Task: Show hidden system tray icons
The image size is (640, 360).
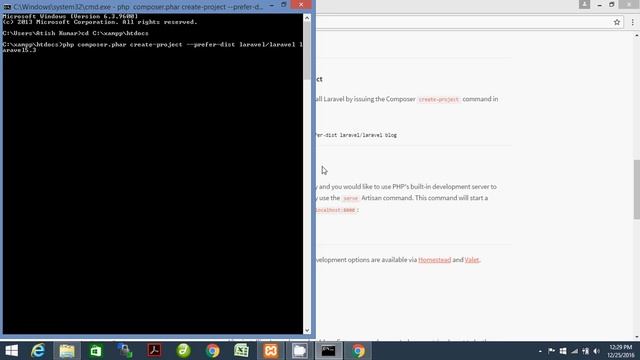Action: point(540,351)
